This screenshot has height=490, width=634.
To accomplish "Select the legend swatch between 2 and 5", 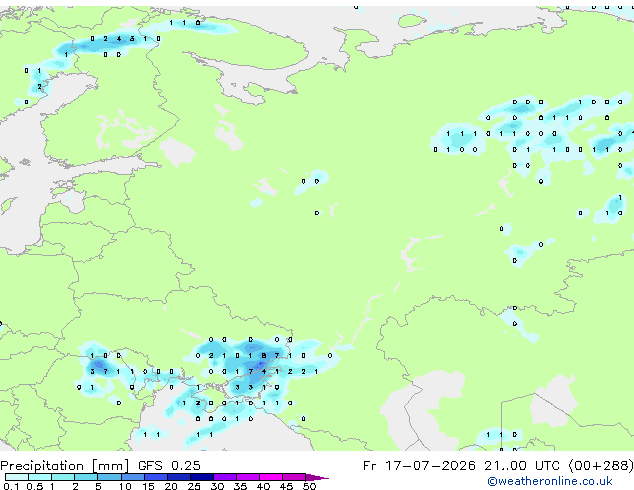I will point(86,477).
